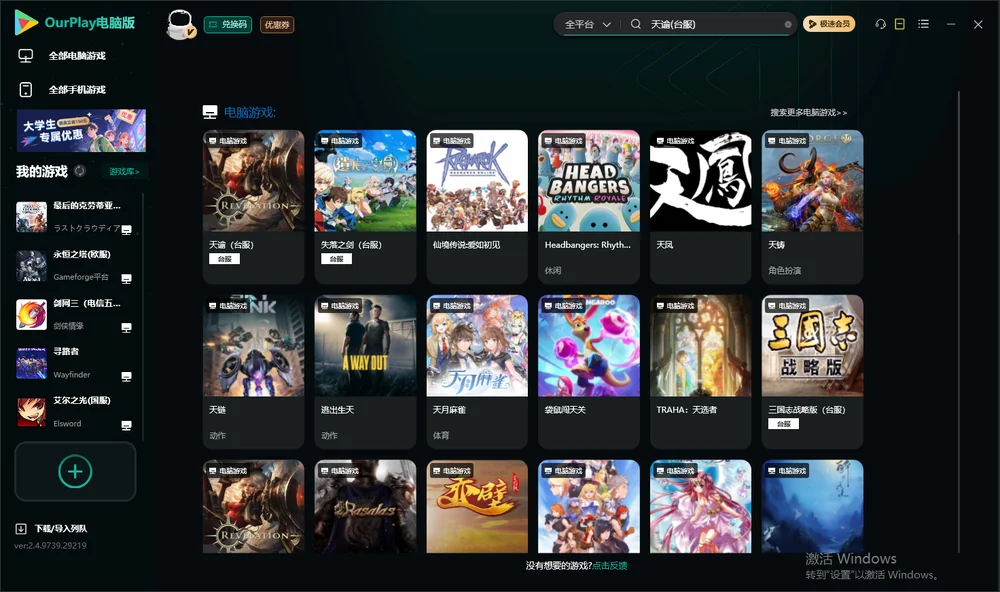This screenshot has height=592, width=1000.
Task: Open the 天月麻雀 game card
Action: (x=477, y=372)
